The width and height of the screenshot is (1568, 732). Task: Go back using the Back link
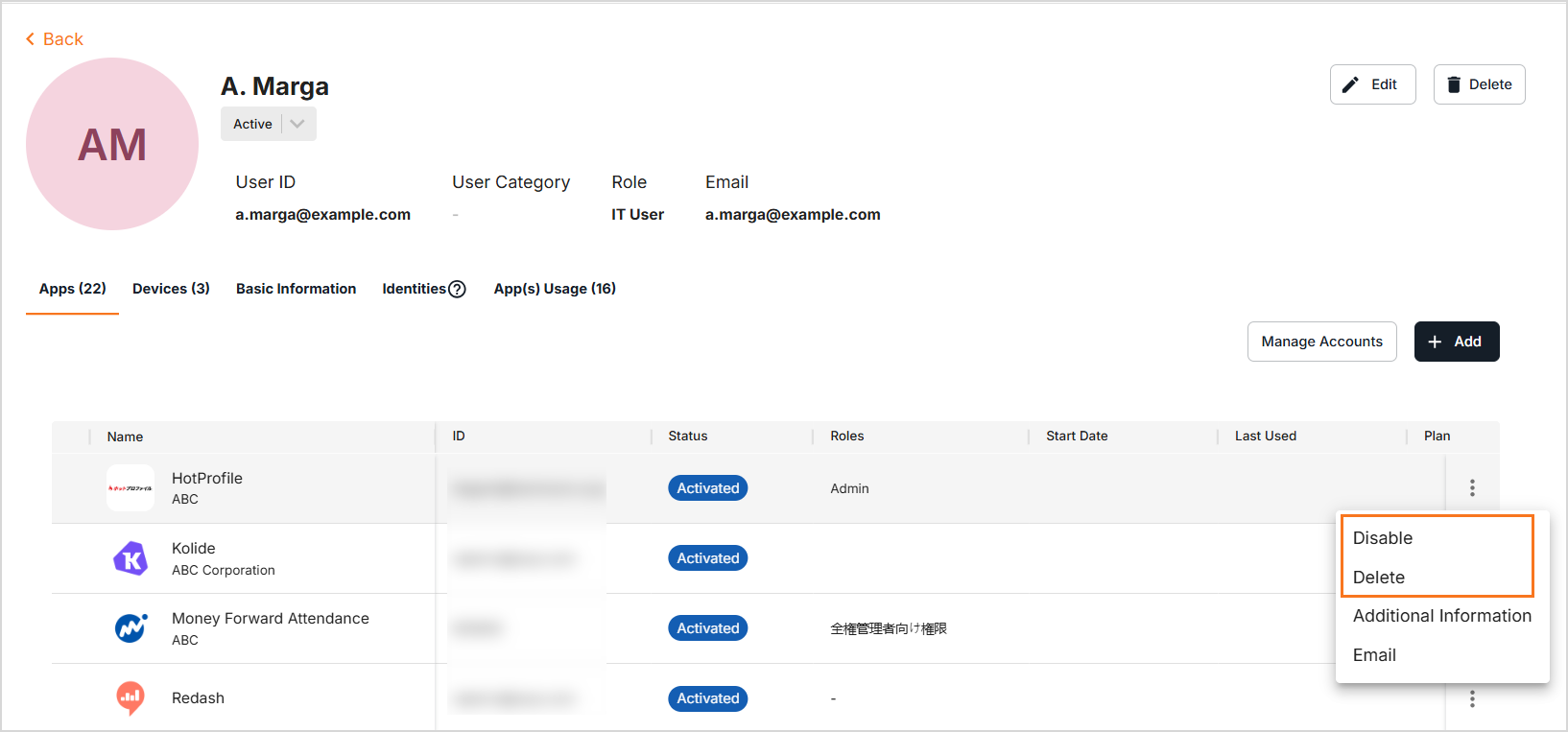tap(55, 39)
